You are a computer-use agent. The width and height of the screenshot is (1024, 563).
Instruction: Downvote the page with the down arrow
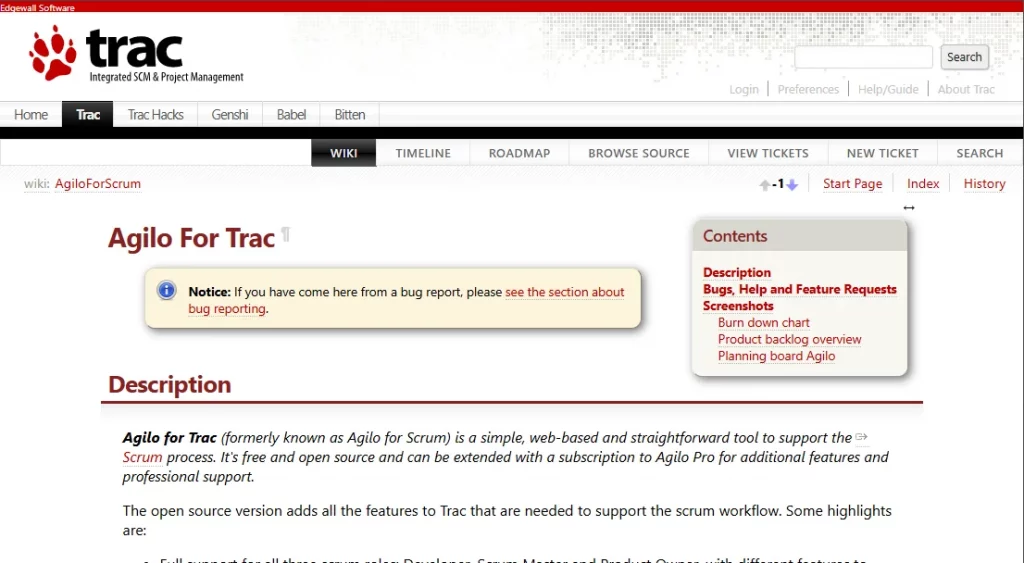[x=792, y=185]
